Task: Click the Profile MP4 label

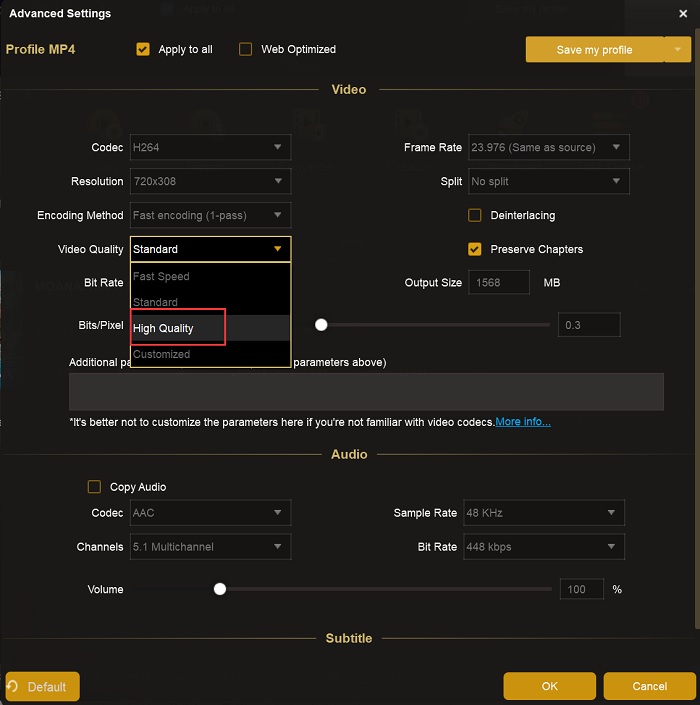Action: point(40,49)
